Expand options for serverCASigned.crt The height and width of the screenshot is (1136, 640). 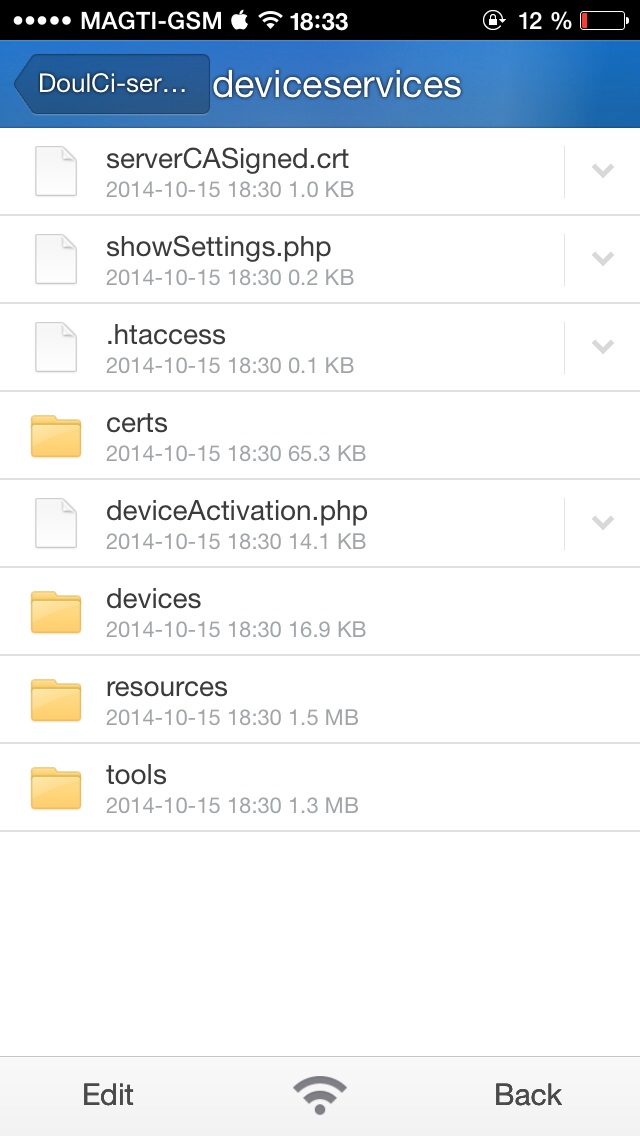602,171
